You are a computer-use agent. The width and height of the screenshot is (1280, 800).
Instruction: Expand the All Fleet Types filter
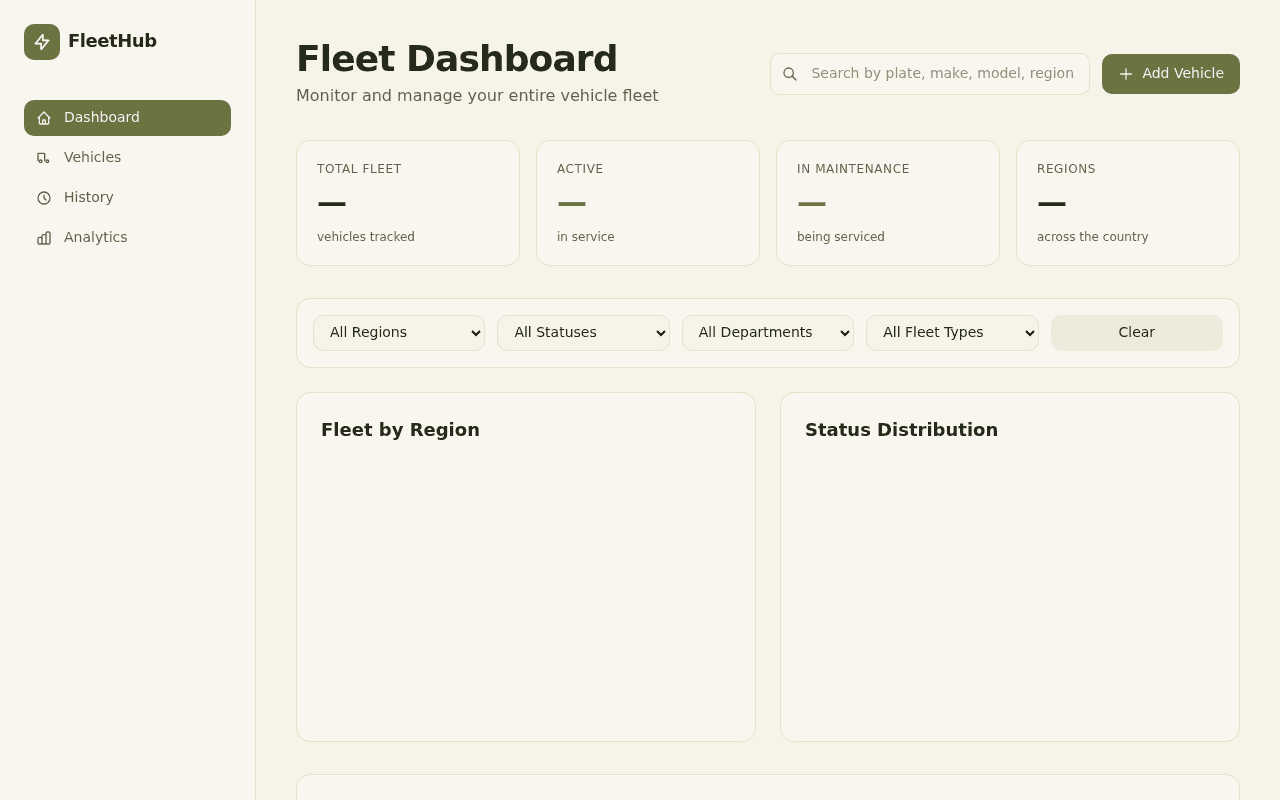tap(952, 333)
